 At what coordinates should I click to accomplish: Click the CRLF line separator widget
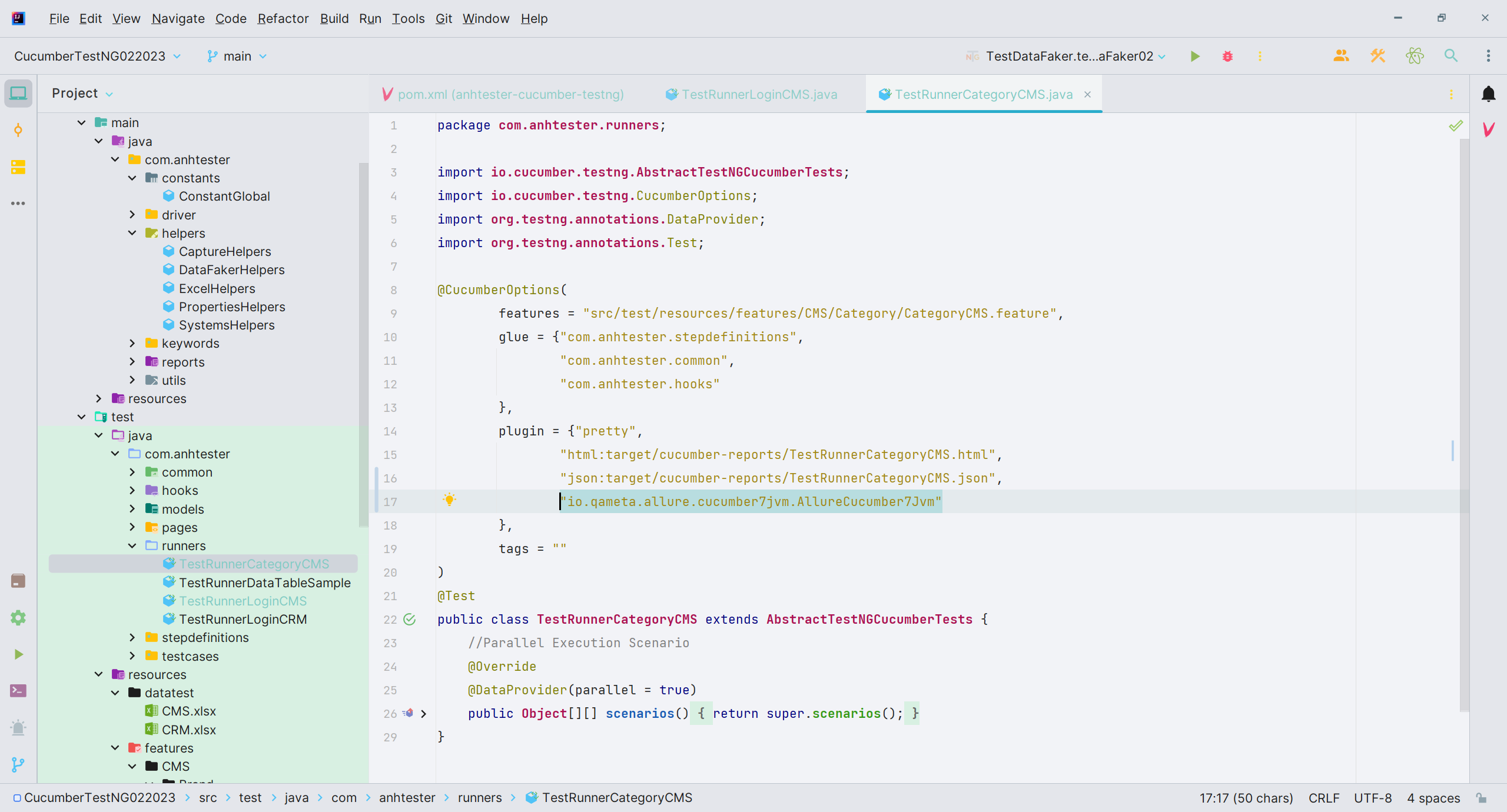[x=1324, y=798]
